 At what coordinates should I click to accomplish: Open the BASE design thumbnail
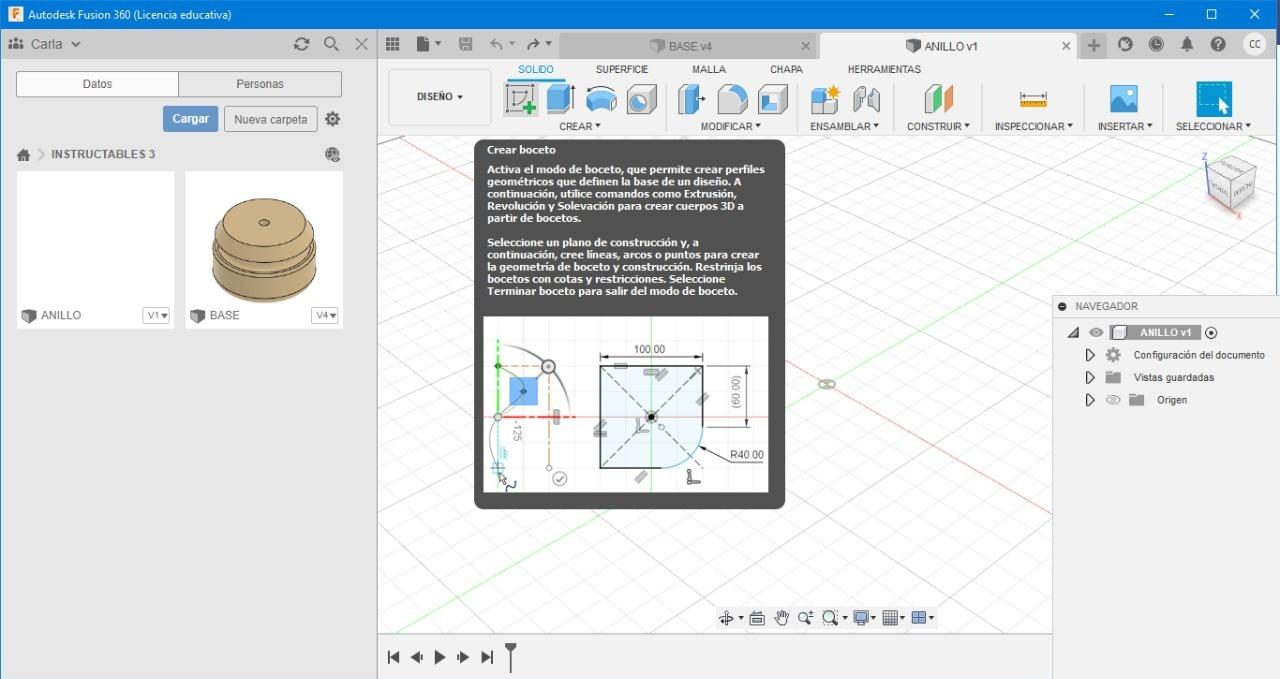coord(264,239)
